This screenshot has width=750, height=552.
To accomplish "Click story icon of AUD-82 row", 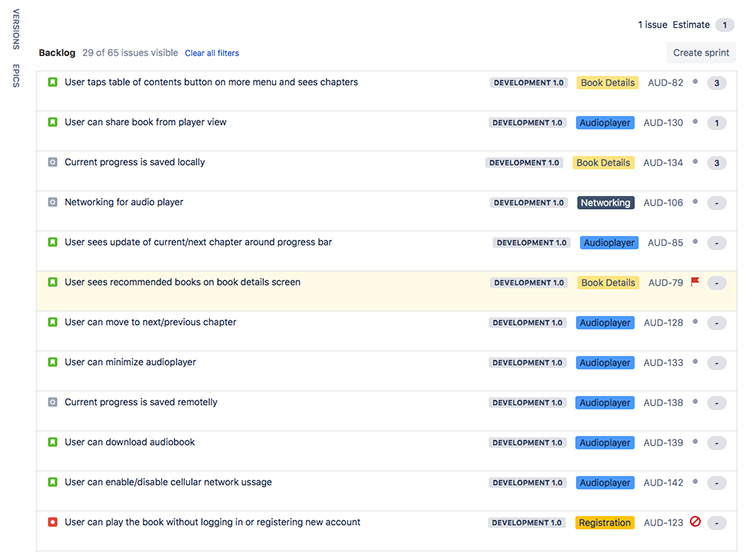I will coord(53,82).
